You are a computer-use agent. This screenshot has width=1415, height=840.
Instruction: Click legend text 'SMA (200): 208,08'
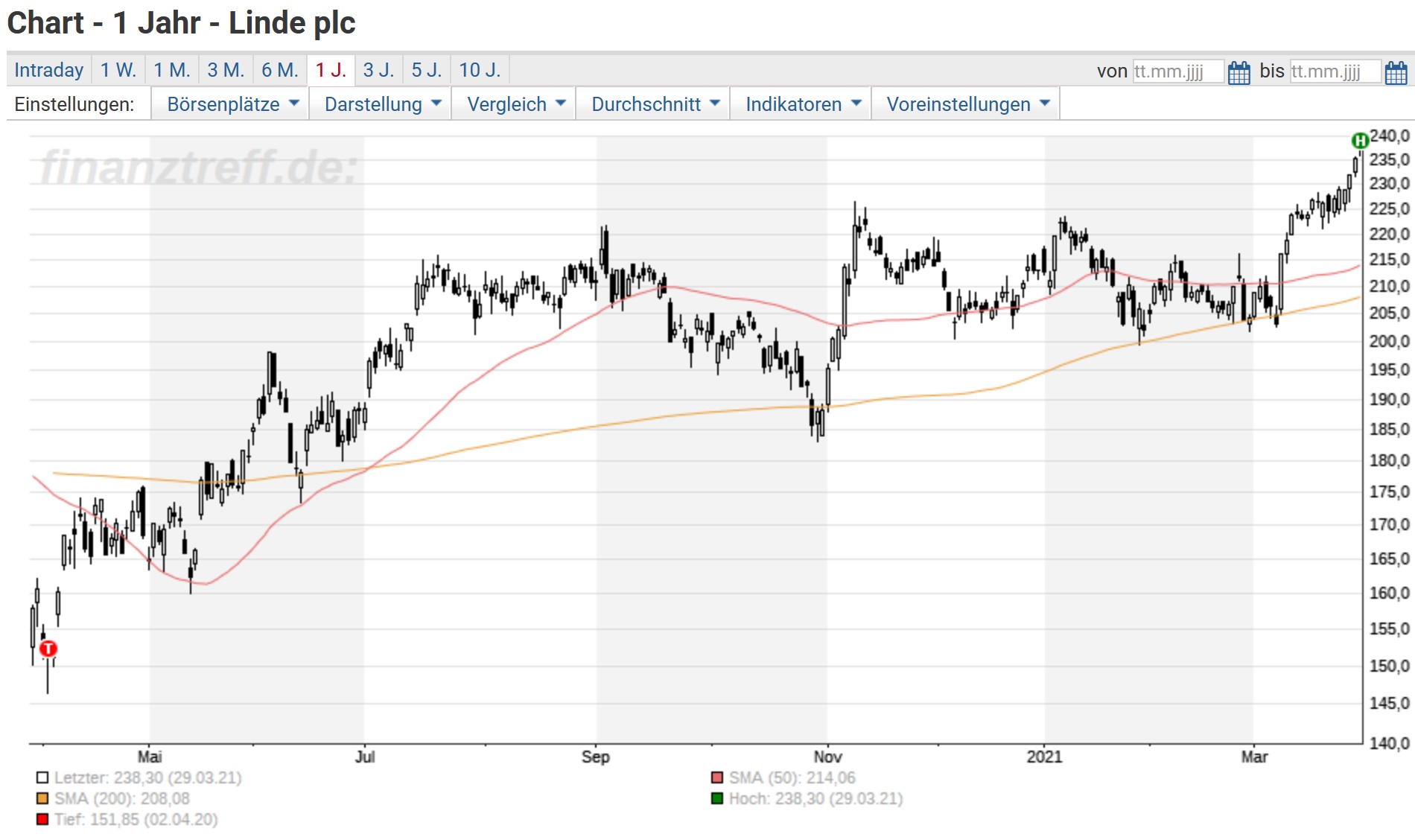point(122,798)
